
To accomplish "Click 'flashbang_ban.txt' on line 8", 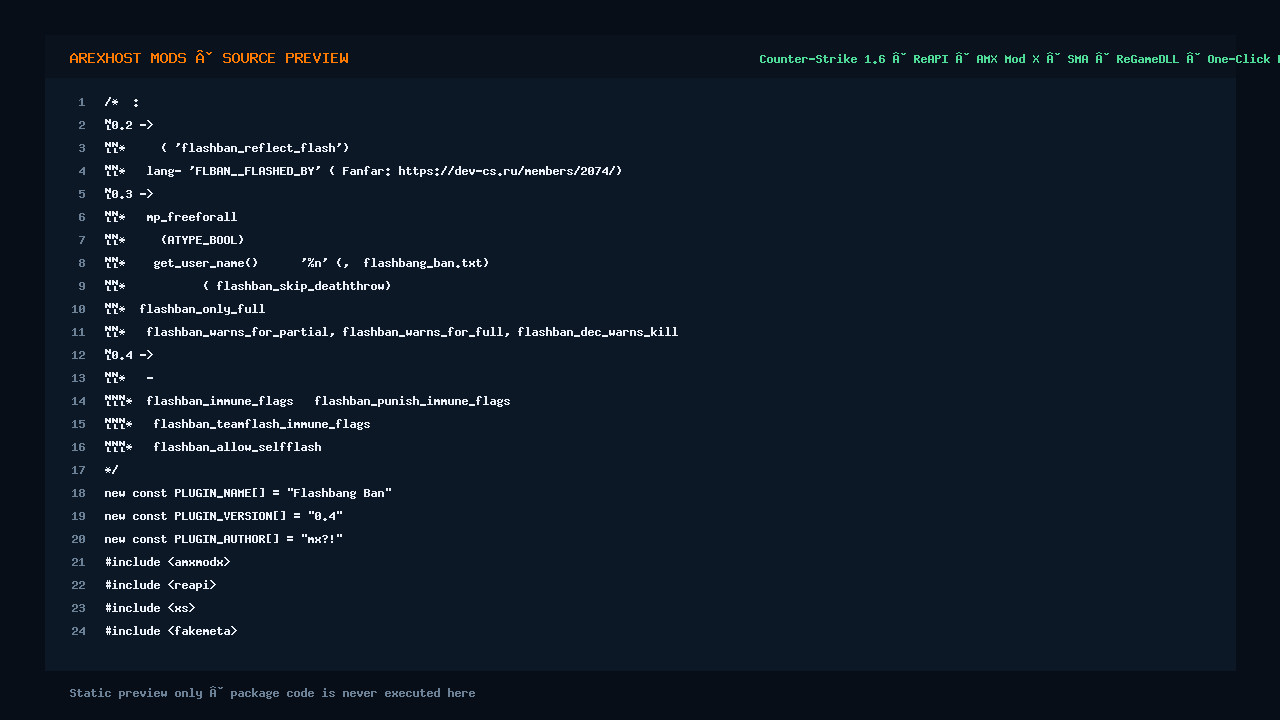I will pyautogui.click(x=423, y=263).
